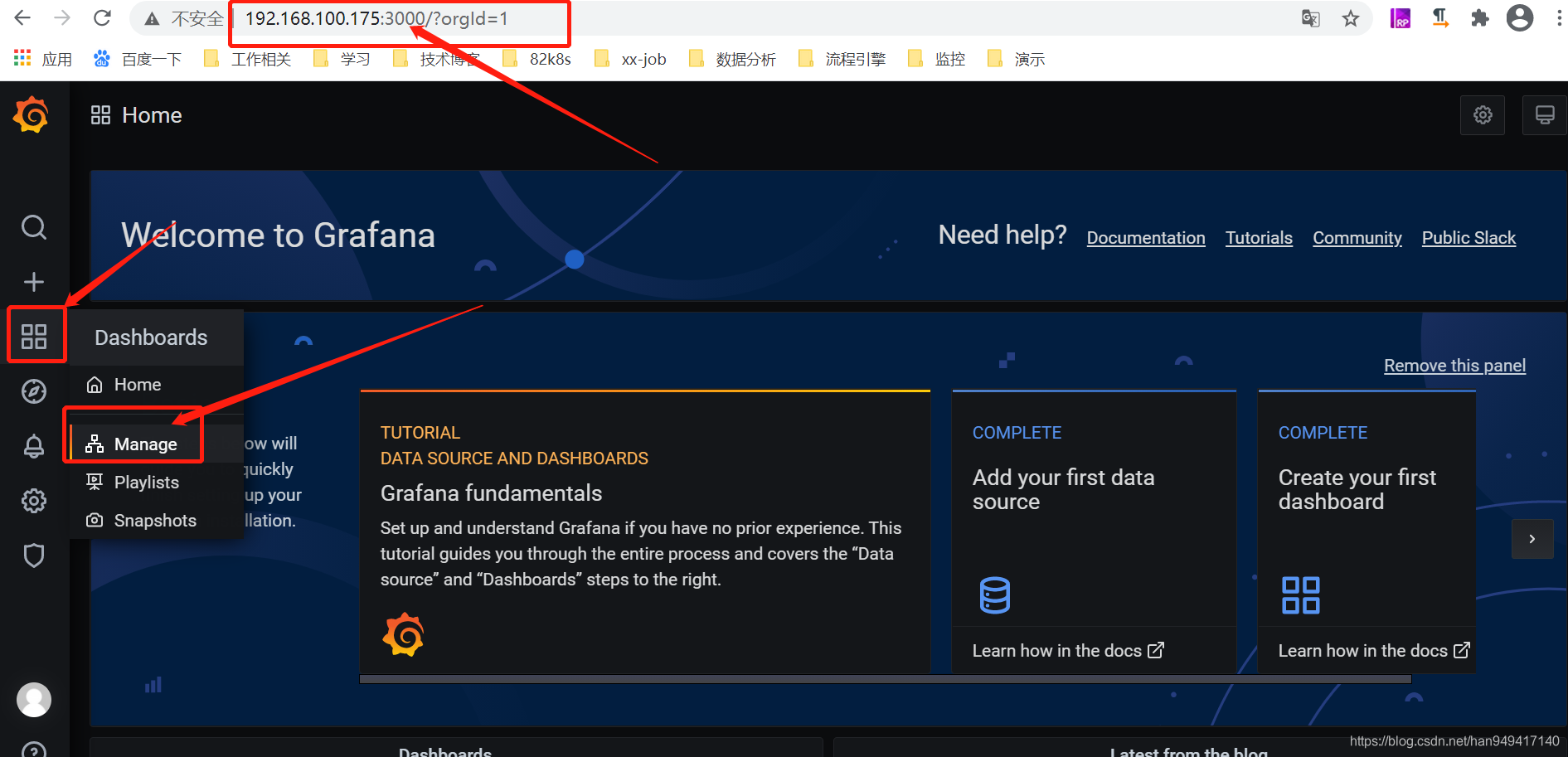Click the translate page icon in the address bar
This screenshot has height=757, width=1568.
[x=1311, y=18]
